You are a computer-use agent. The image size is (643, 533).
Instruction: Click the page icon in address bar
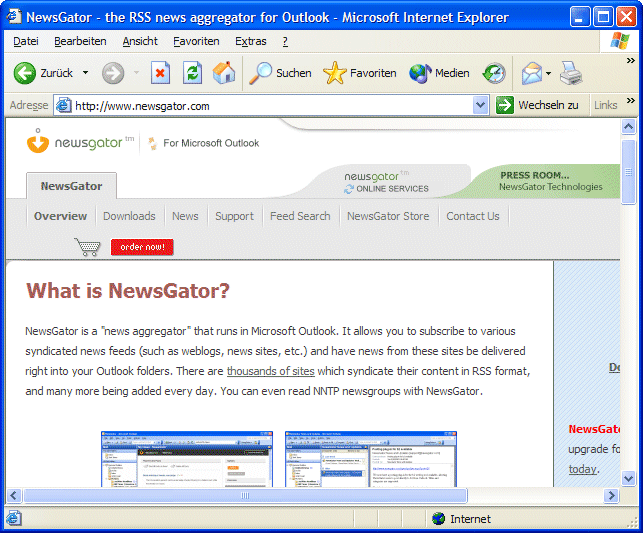64,106
